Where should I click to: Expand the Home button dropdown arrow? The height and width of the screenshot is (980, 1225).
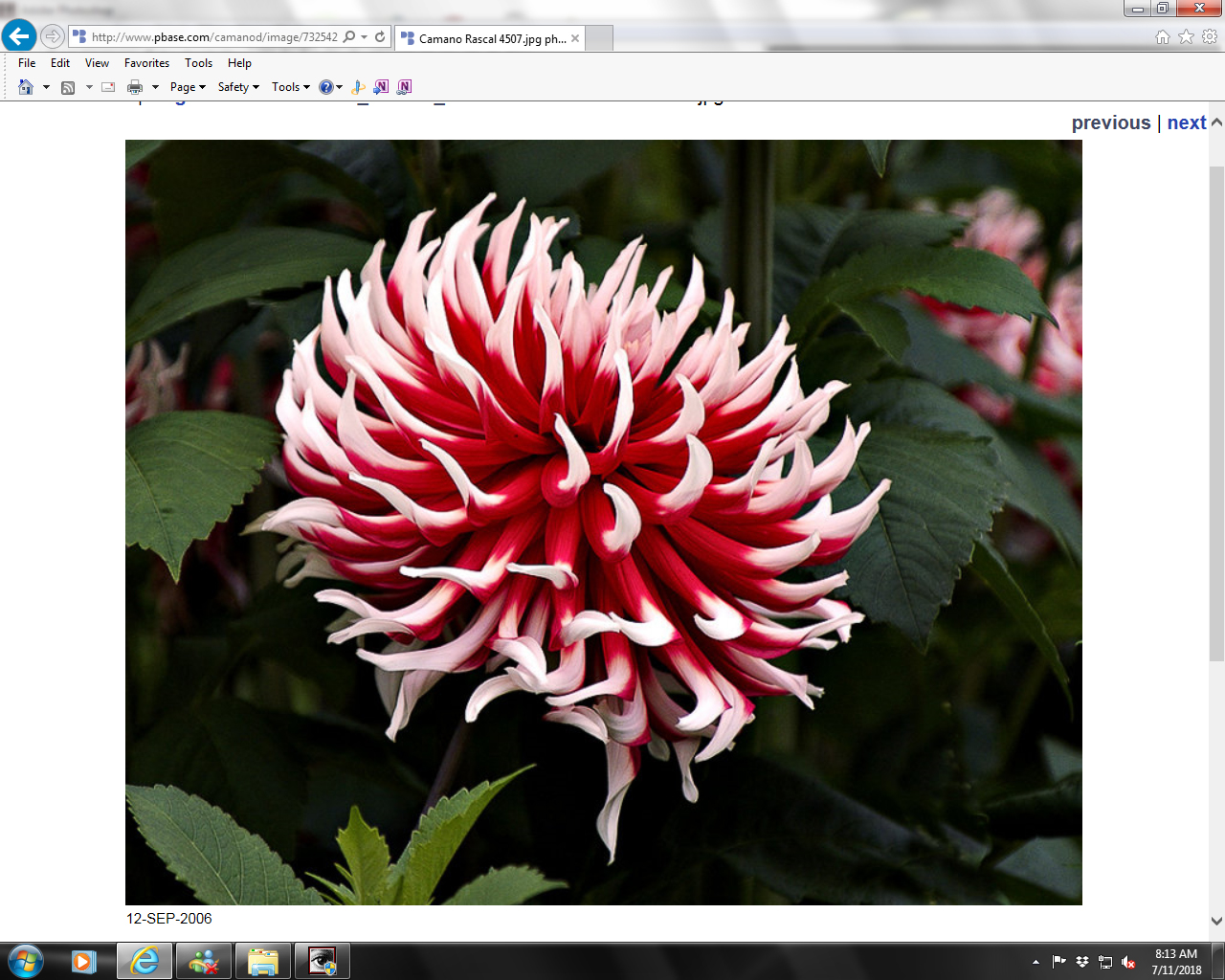coord(46,87)
